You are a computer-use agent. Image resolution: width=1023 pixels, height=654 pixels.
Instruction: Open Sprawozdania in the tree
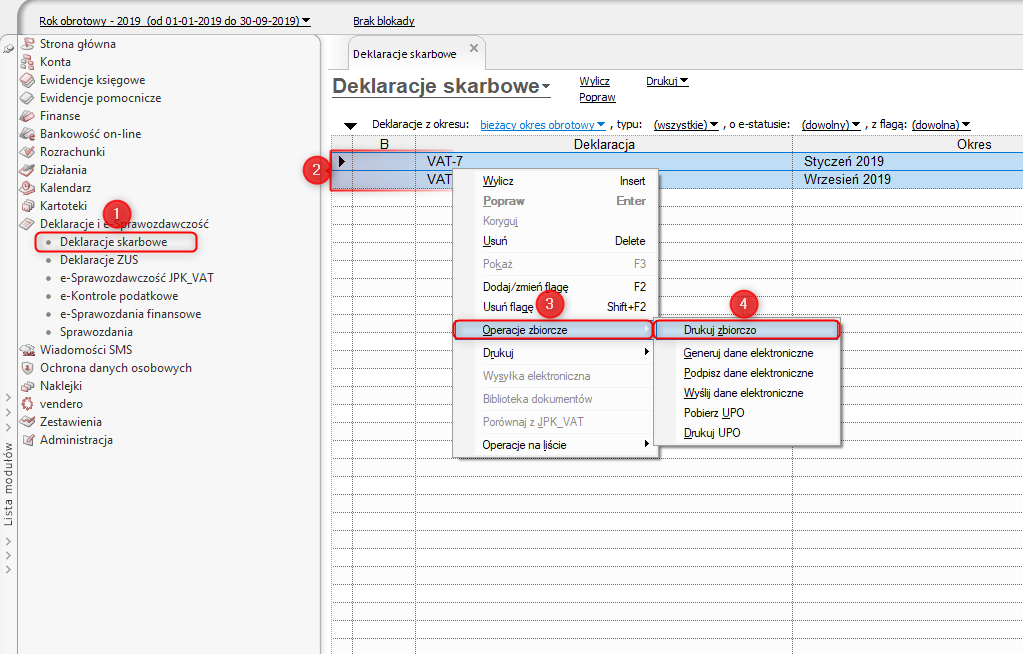pos(97,332)
